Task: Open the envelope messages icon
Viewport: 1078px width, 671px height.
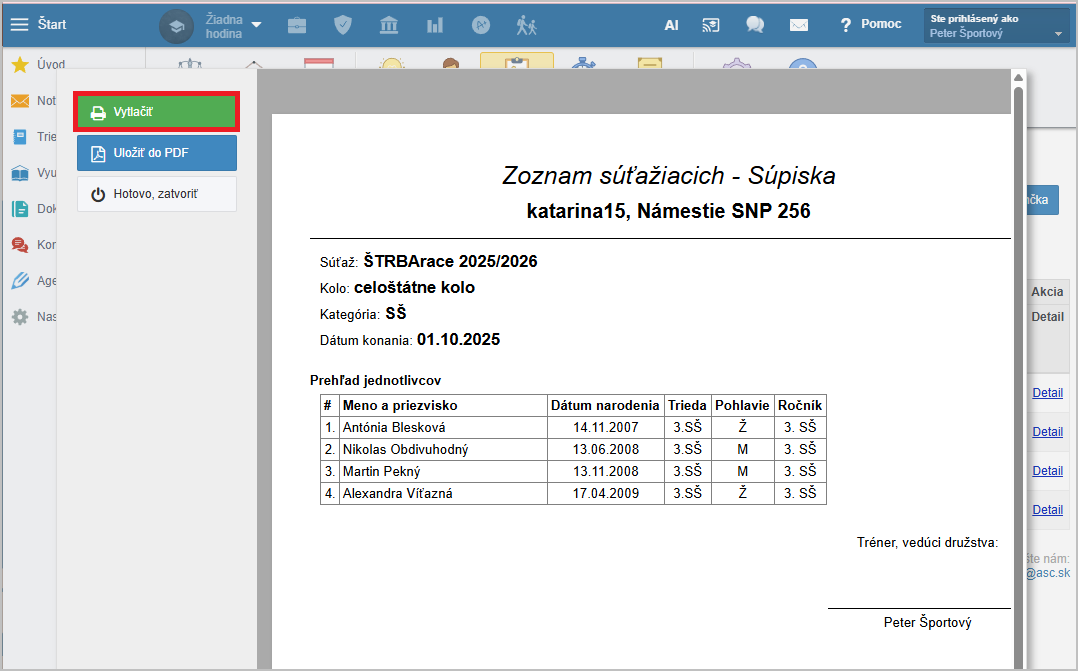Action: (x=798, y=25)
